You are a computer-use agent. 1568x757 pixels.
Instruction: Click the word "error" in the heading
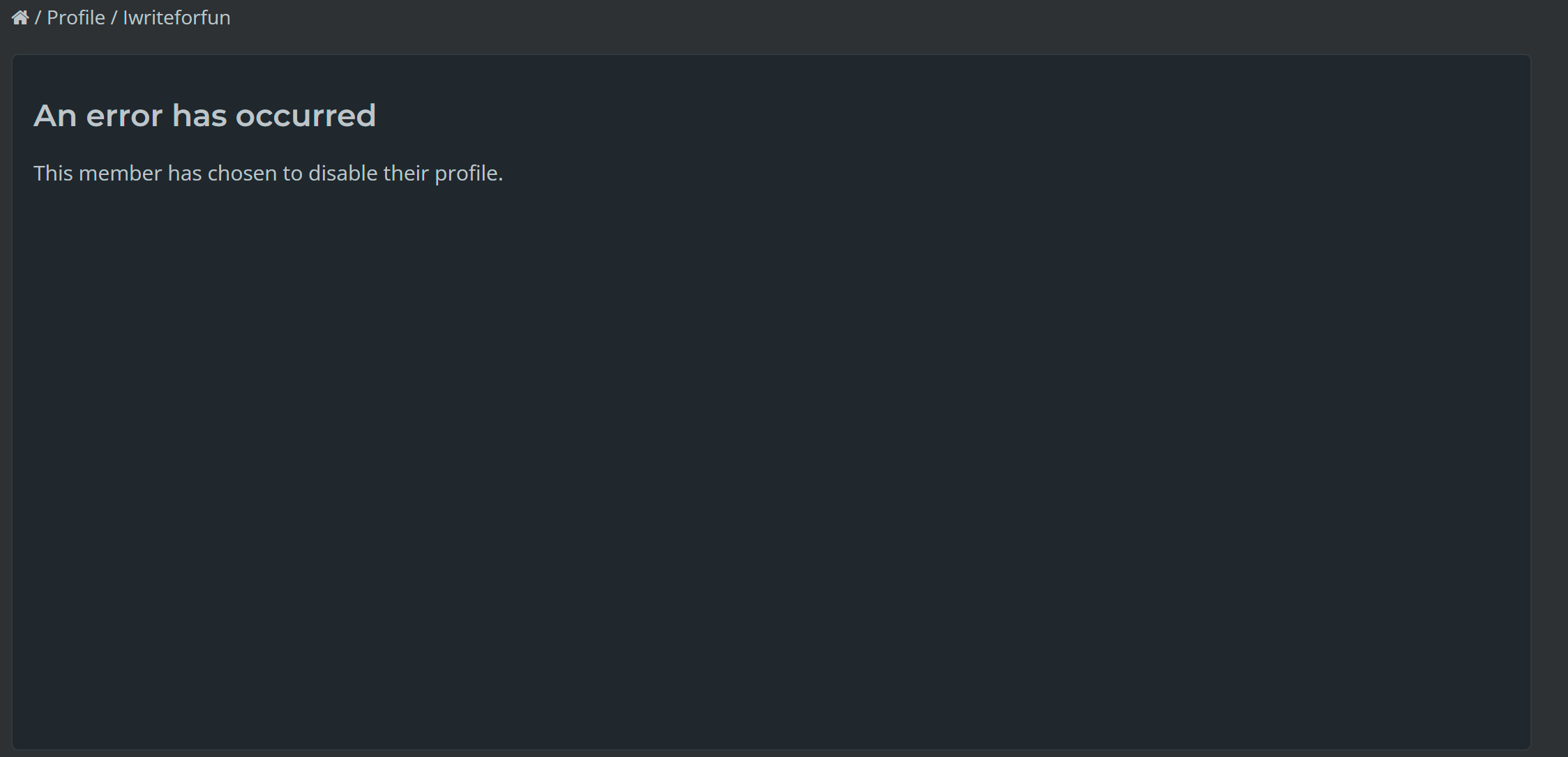coord(124,116)
